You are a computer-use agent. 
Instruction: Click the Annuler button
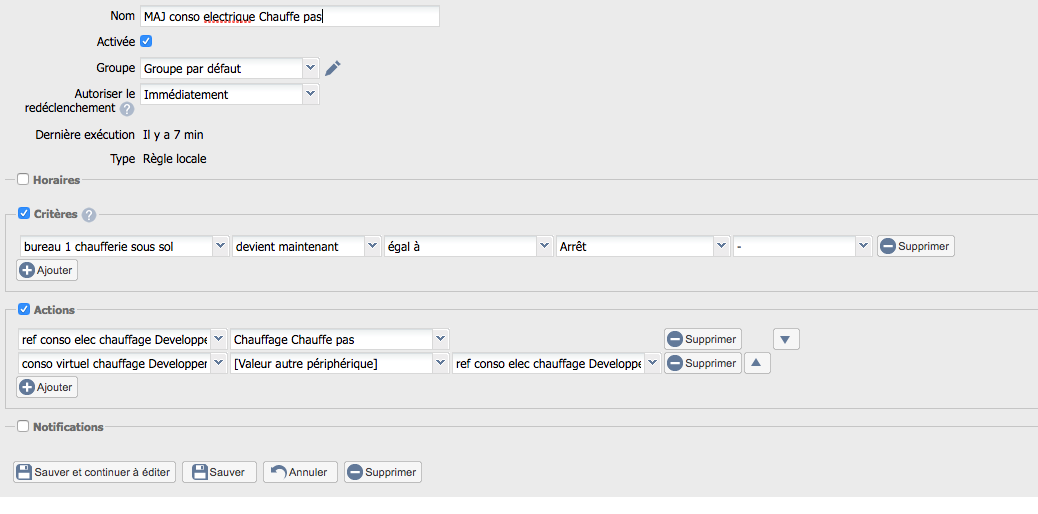tap(300, 472)
